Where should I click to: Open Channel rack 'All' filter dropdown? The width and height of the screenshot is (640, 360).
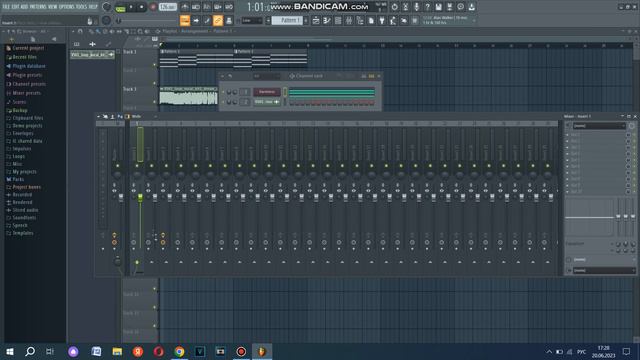(x=266, y=76)
